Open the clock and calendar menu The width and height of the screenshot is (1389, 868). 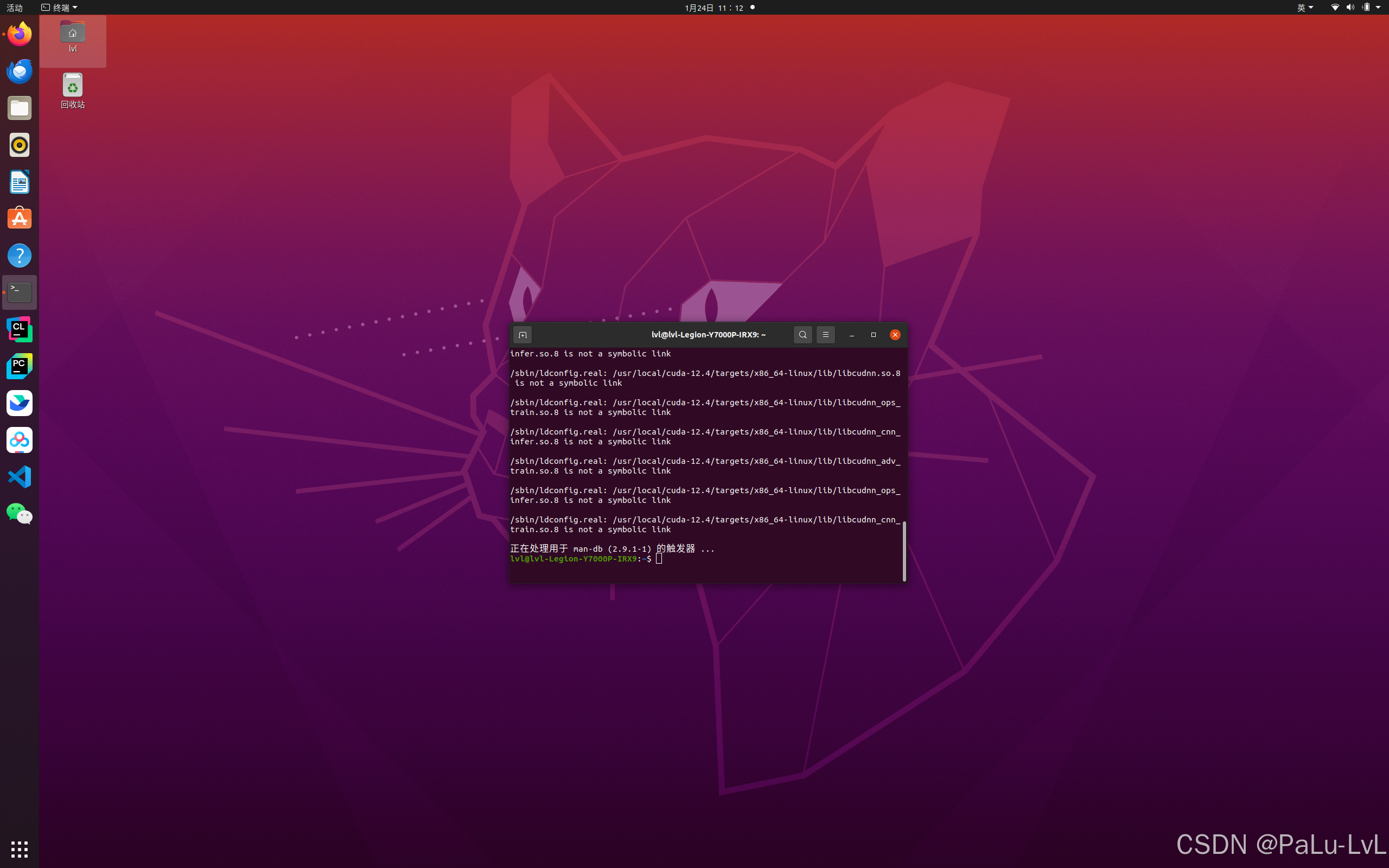click(713, 8)
